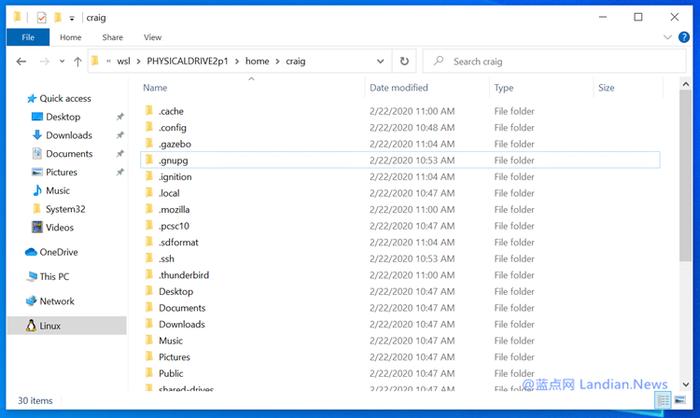Click the PHYSICALDRIVE2p1 breadcrumb segment
This screenshot has height=418, width=700.
point(187,61)
